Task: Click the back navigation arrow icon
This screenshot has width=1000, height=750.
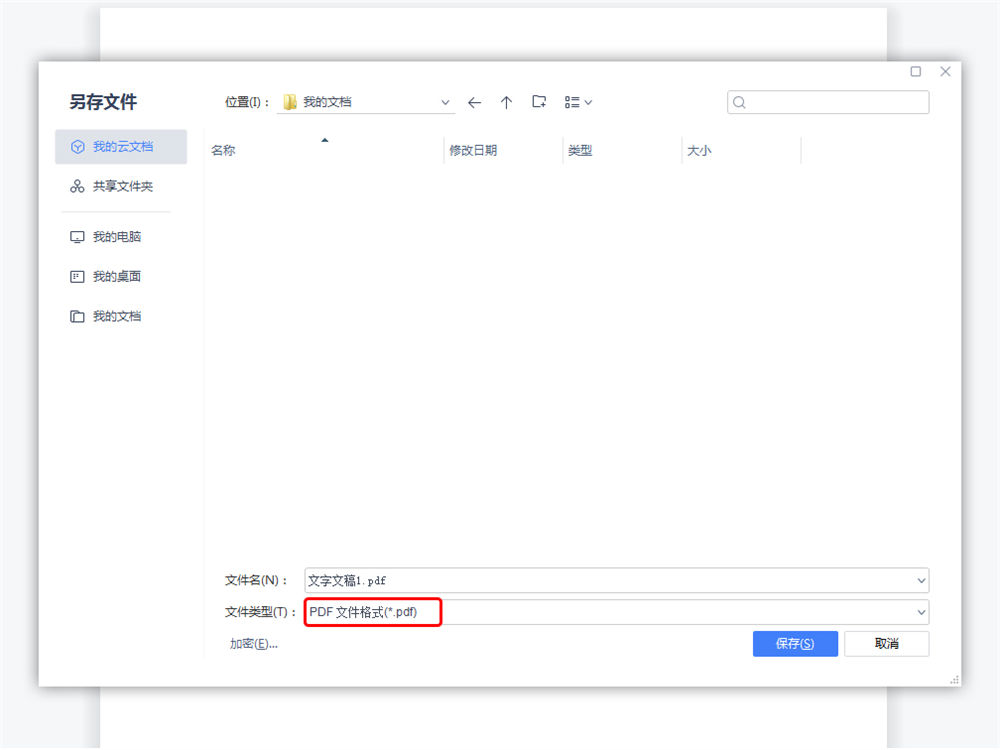Action: coord(474,102)
